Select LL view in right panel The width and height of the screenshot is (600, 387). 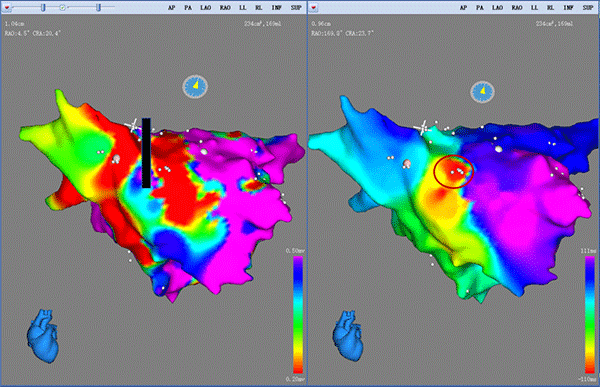point(534,8)
